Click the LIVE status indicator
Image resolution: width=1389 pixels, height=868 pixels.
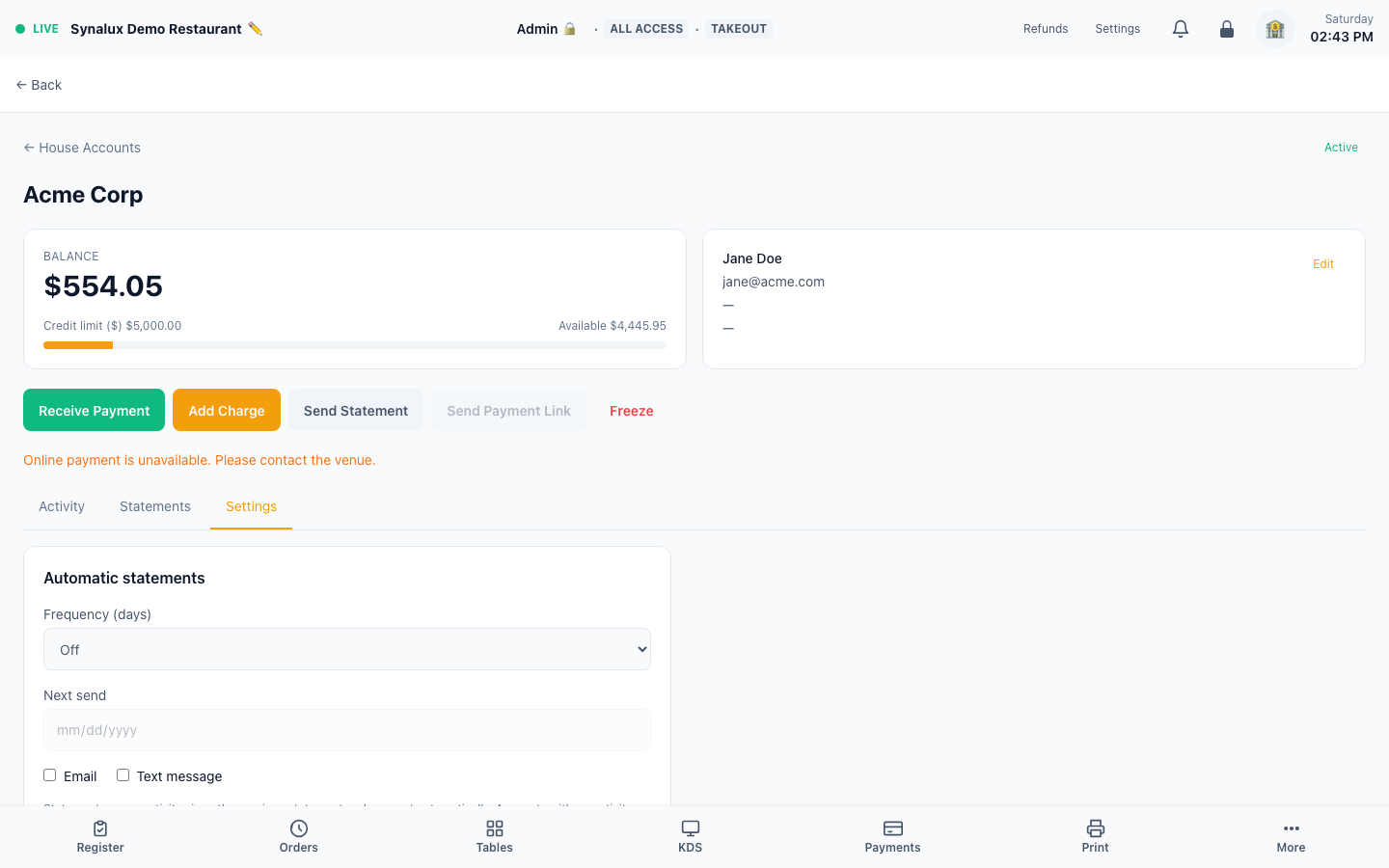click(38, 29)
